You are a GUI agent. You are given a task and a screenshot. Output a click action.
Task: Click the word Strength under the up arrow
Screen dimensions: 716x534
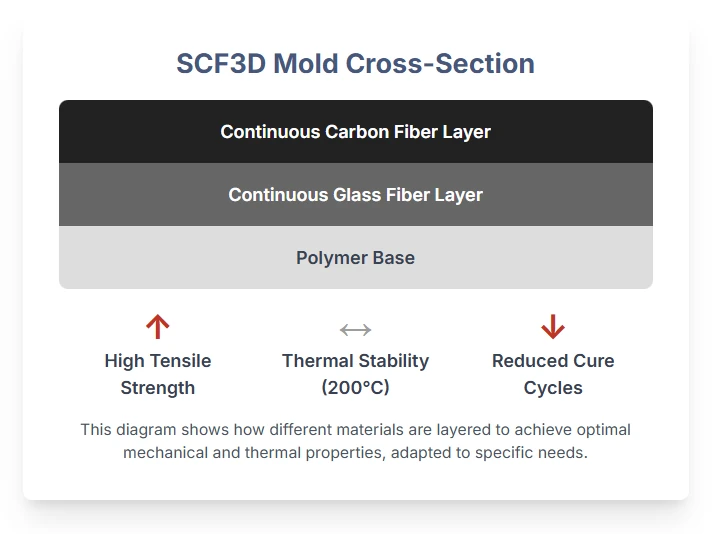coord(158,388)
